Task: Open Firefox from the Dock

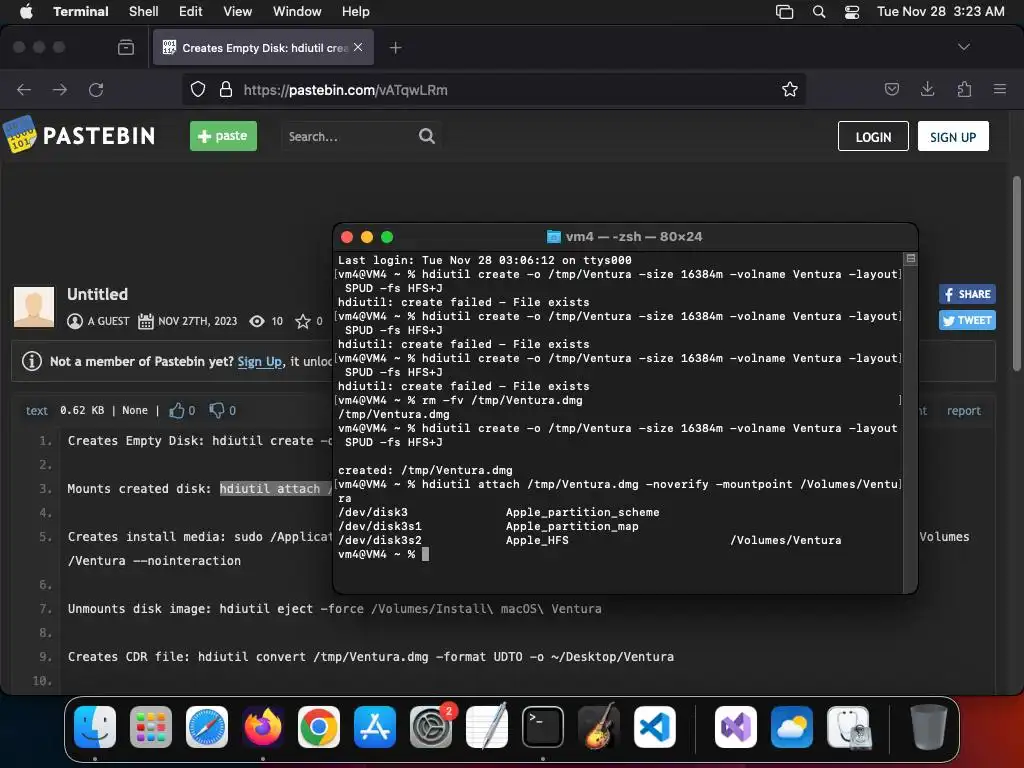Action: [x=263, y=726]
